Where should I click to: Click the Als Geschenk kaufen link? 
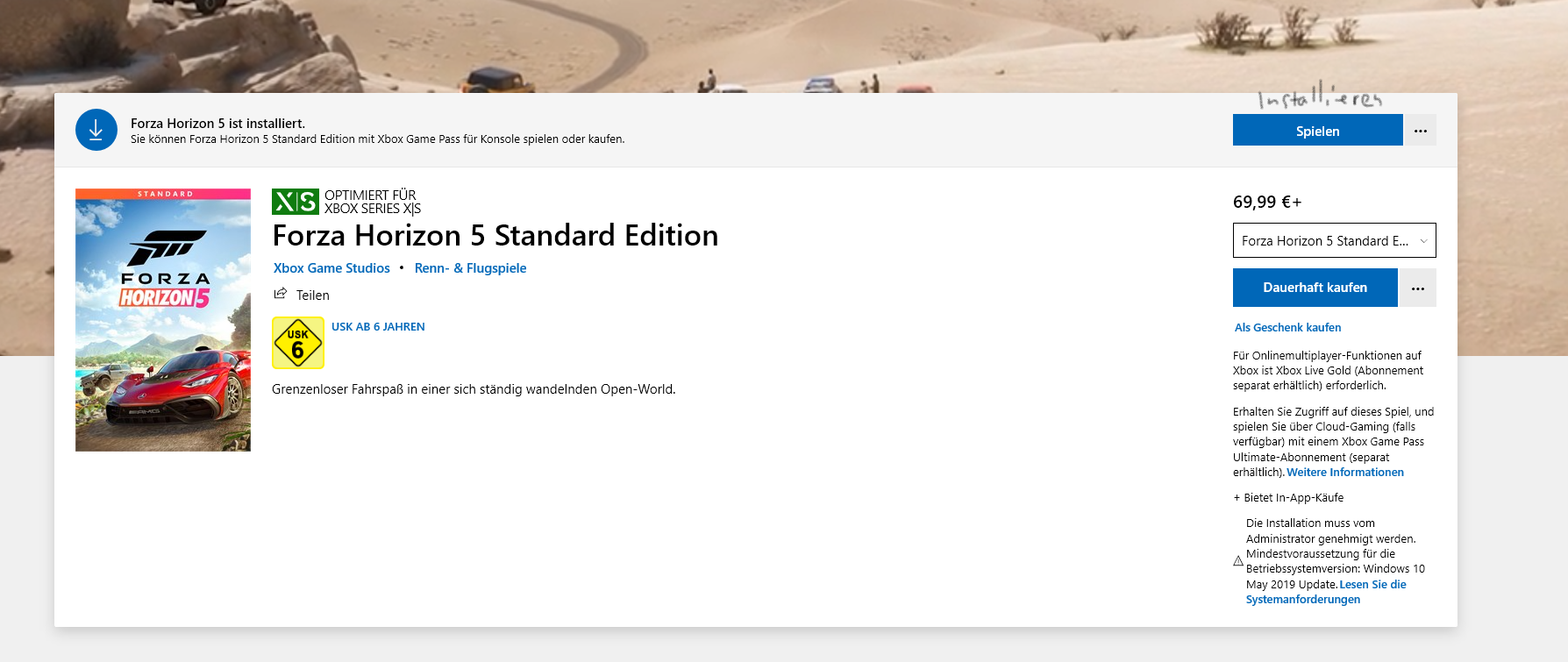[1287, 327]
